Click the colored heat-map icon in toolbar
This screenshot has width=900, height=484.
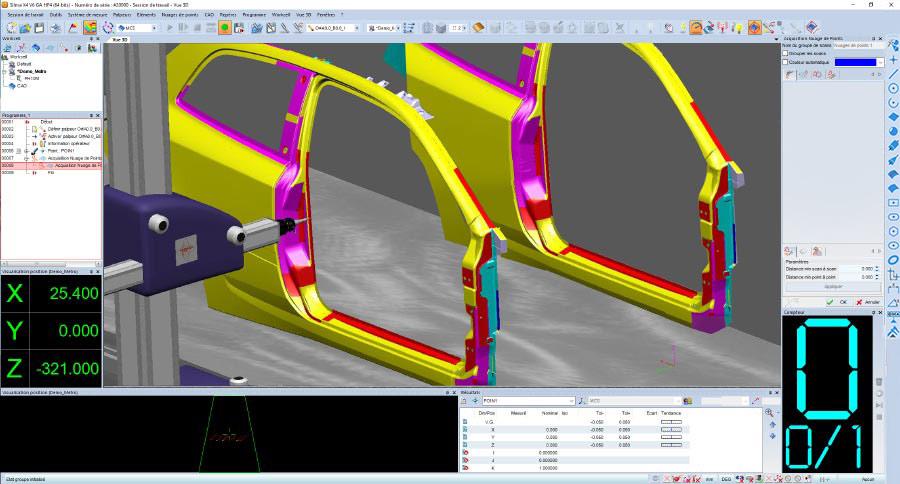90,28
